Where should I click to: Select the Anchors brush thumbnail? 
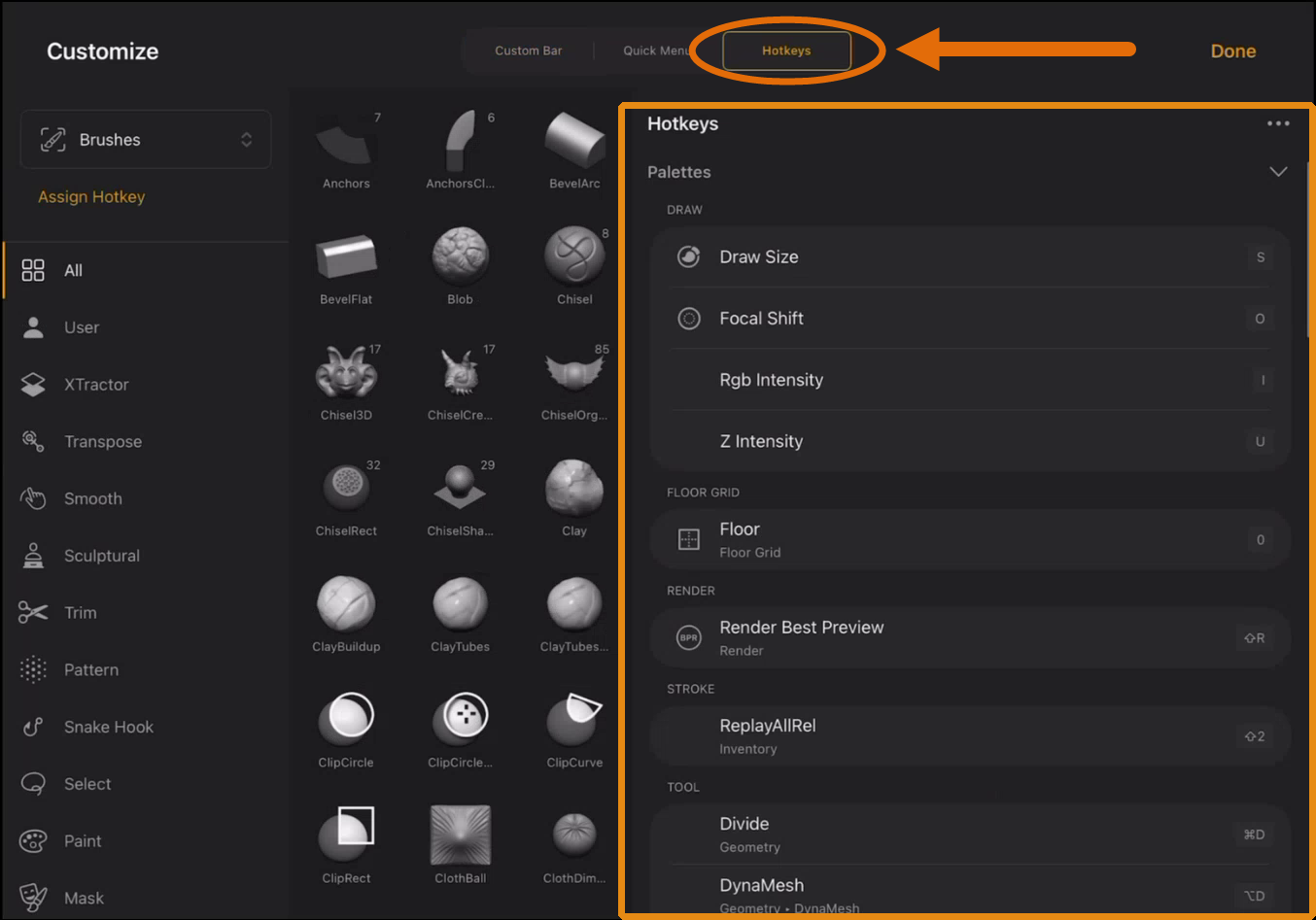click(x=346, y=144)
